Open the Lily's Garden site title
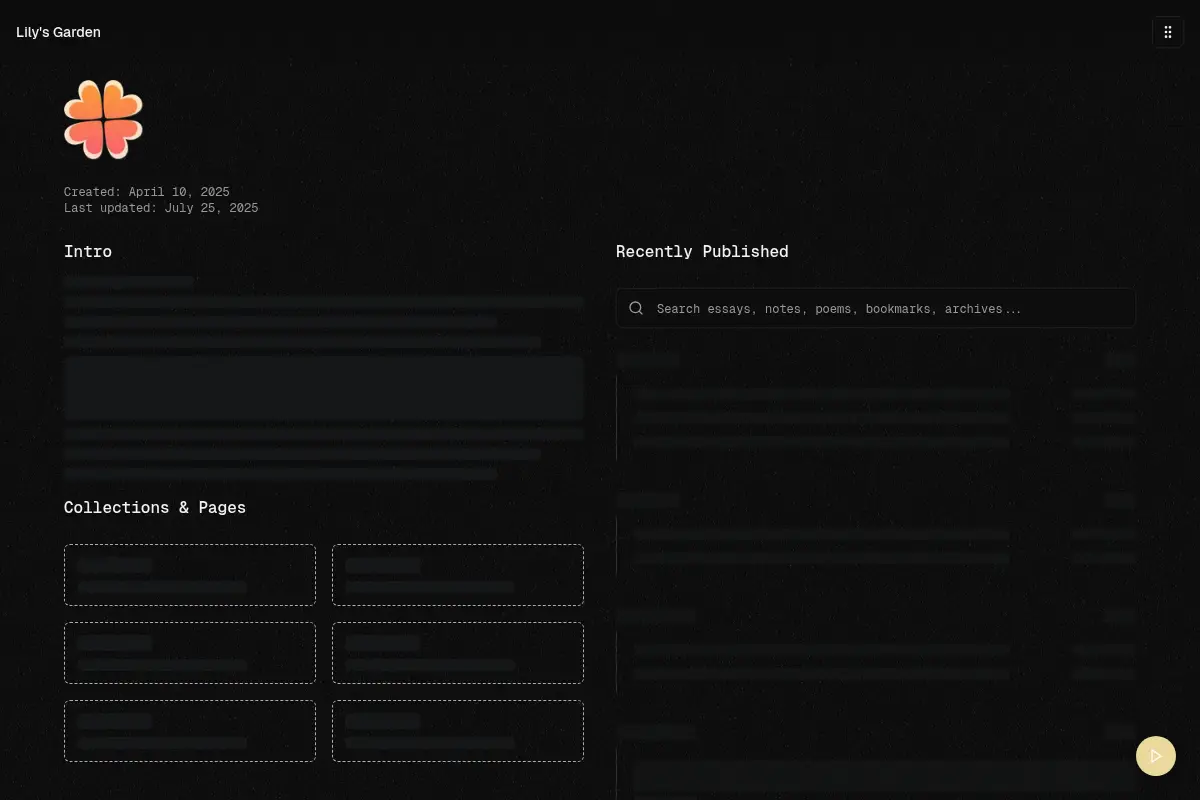Viewport: 1200px width, 800px height. point(58,32)
